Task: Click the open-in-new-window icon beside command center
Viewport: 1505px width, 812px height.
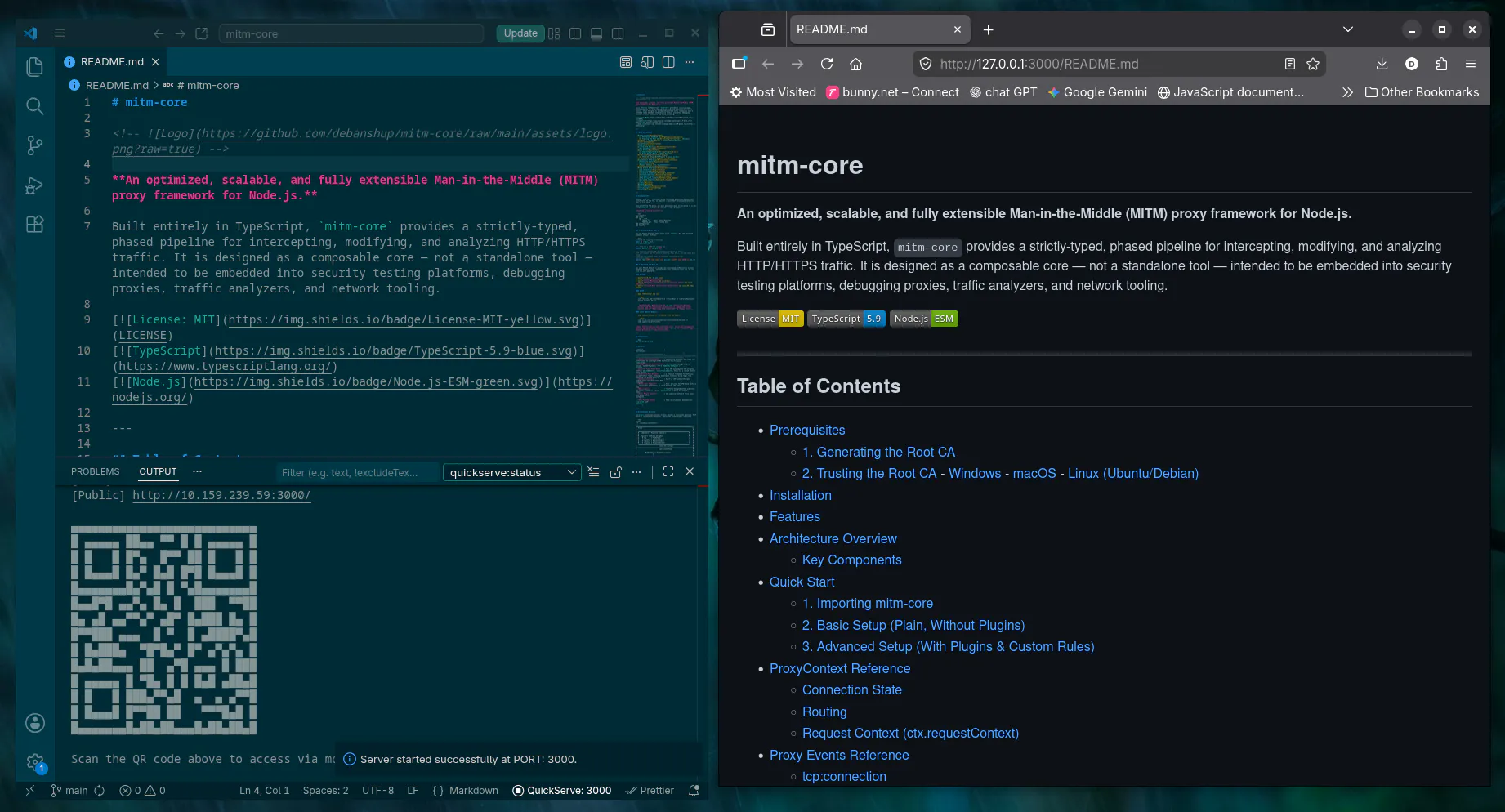Action: (x=202, y=33)
